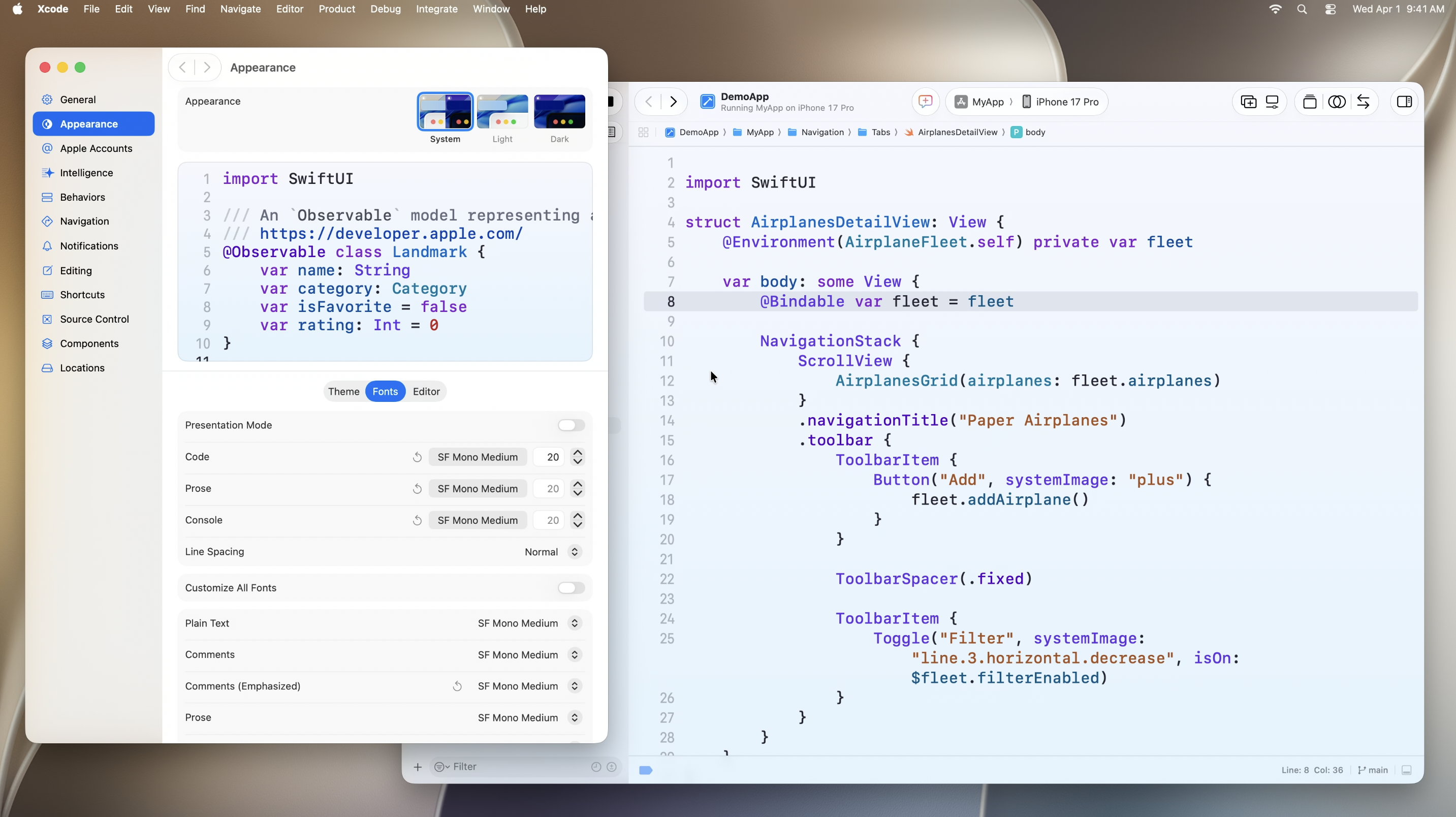1456x817 pixels.
Task: Click the library icon in Xcode toolbar
Action: click(x=1310, y=102)
